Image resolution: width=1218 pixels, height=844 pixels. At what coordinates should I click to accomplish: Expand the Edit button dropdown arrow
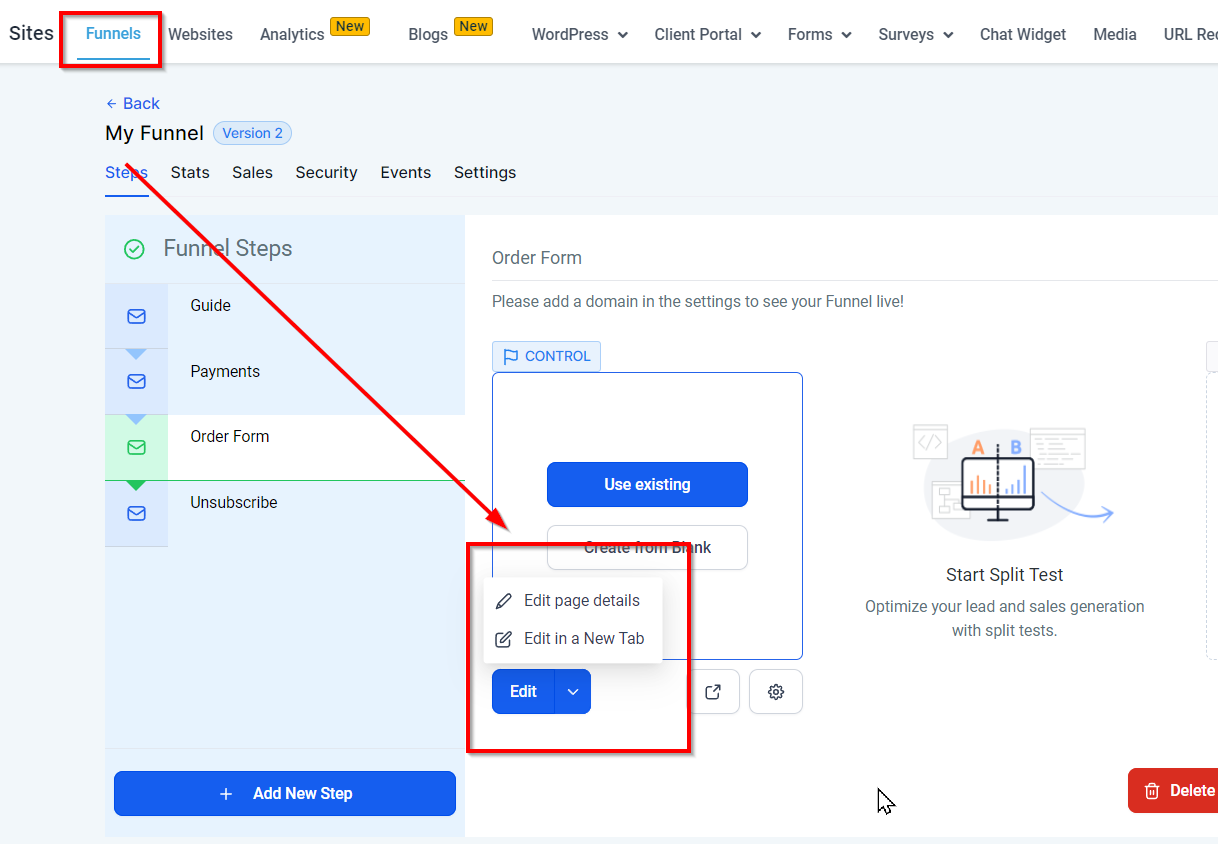(573, 692)
